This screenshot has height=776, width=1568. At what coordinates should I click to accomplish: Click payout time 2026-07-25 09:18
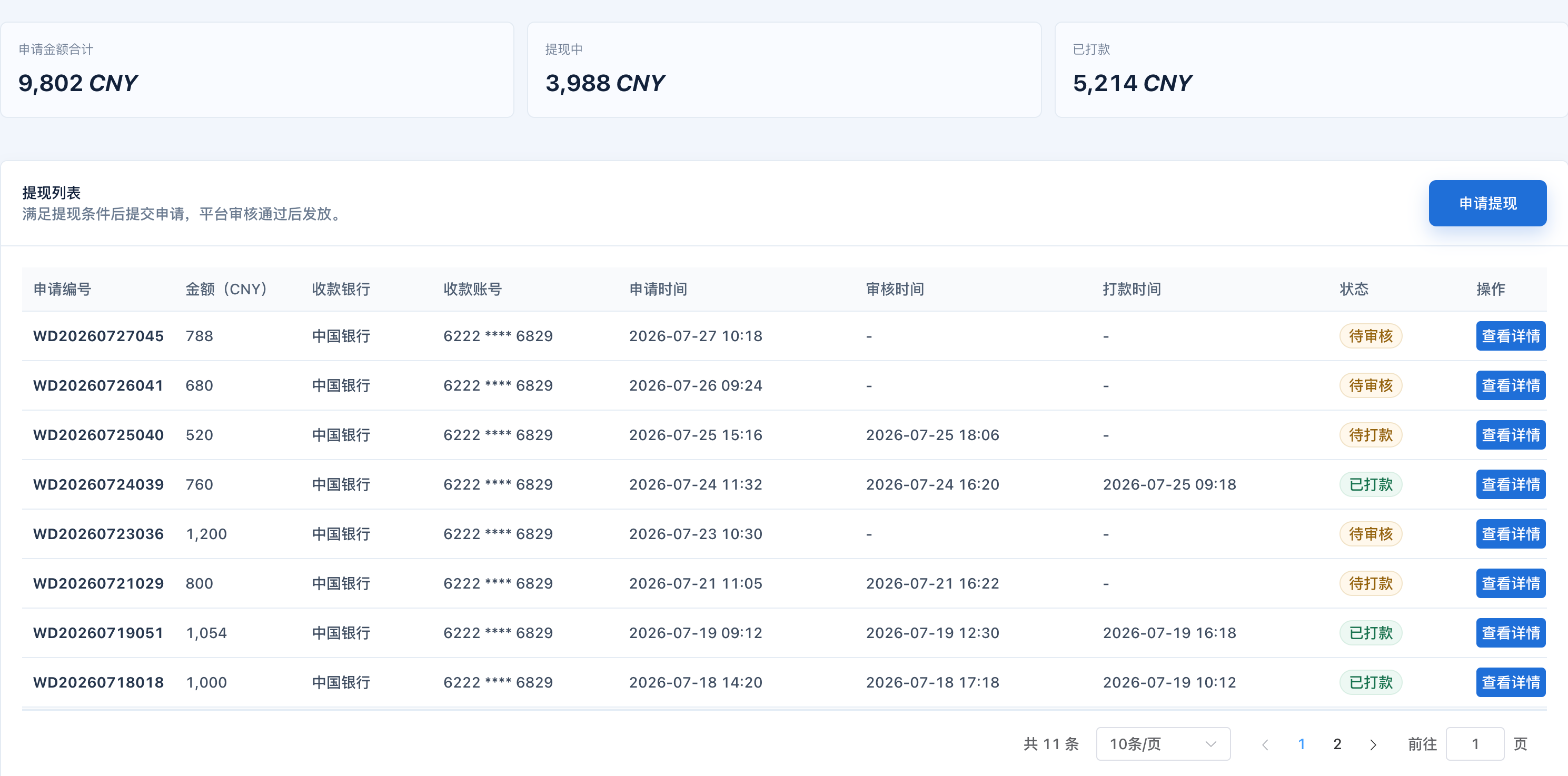(1169, 484)
